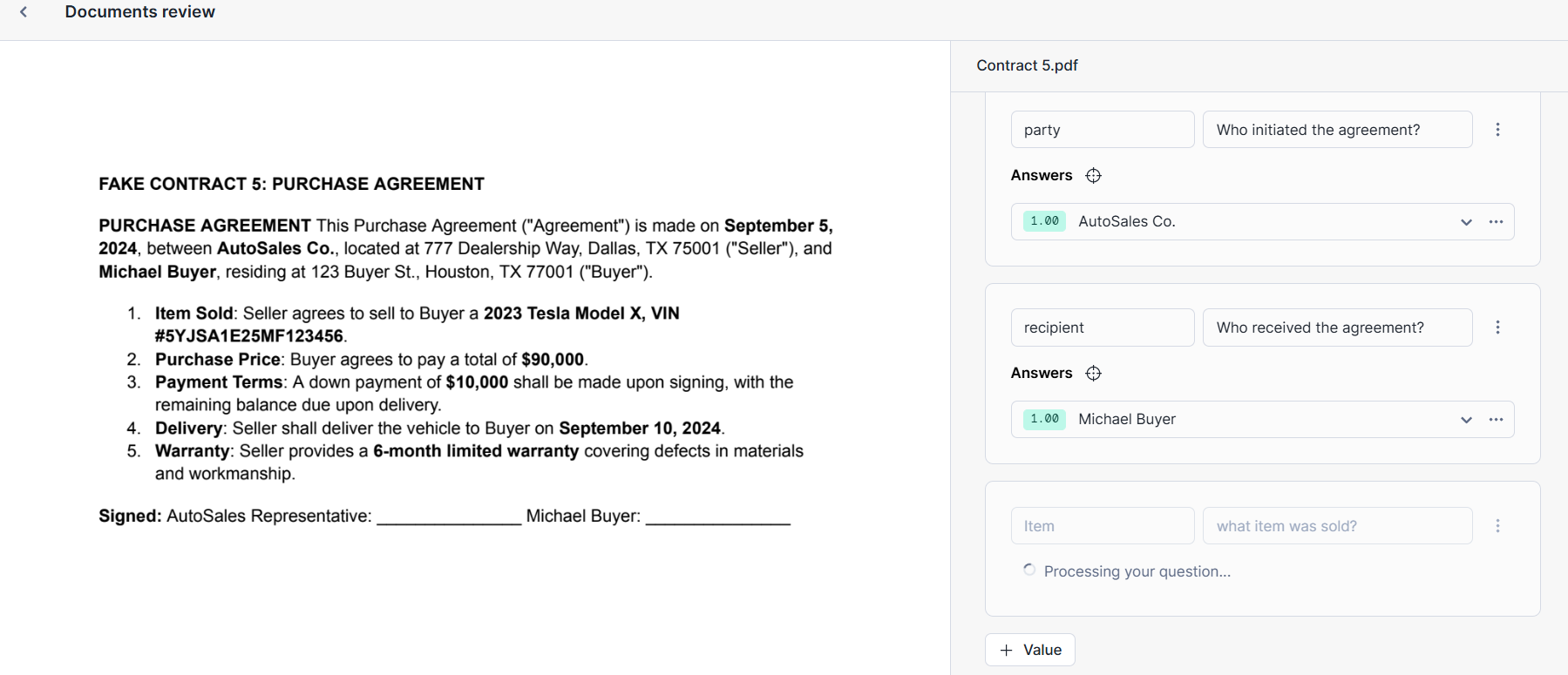Viewport: 1568px width, 675px height.
Task: Open the three-dot menu for recipient field
Action: [1497, 327]
